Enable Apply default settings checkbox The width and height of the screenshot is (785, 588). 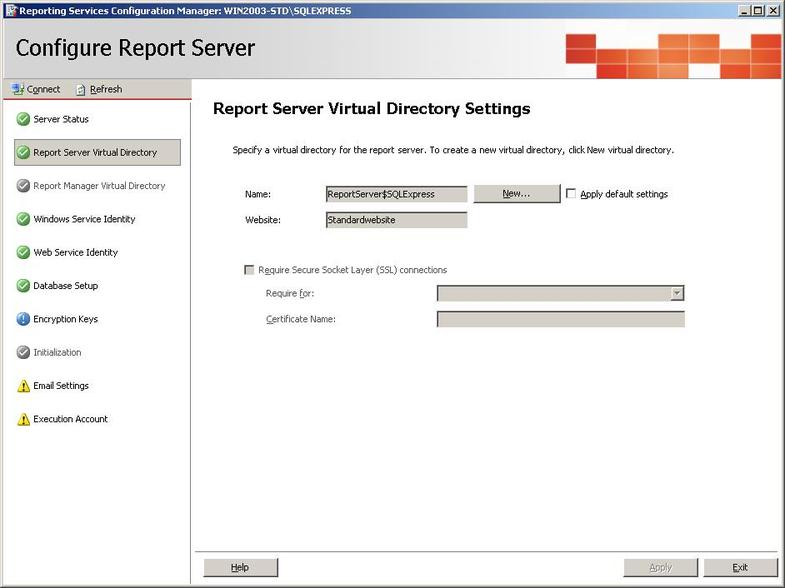click(571, 193)
